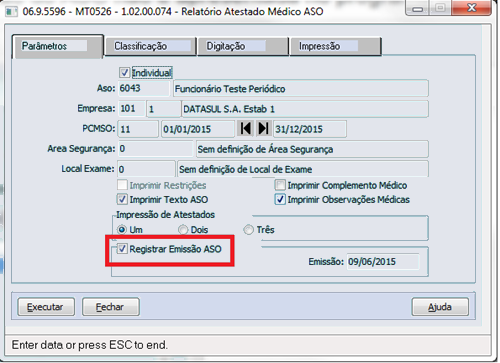Minimize the Relatório Atestado Médico window
500x363 pixels.
click(417, 8)
